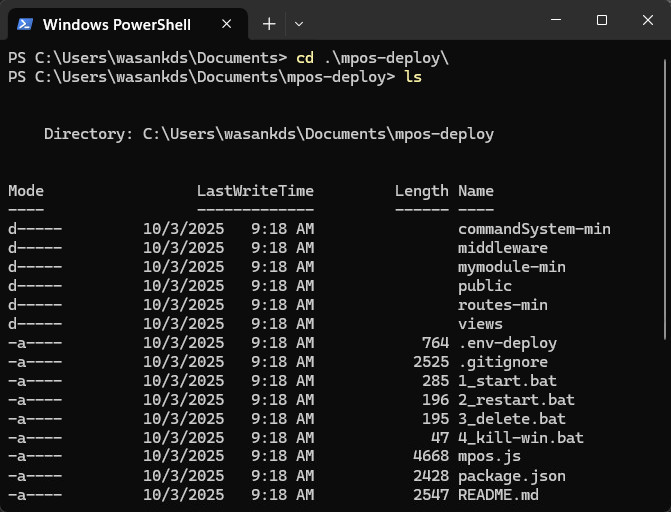Click the commandSystem-min directory name

pyautogui.click(x=534, y=229)
